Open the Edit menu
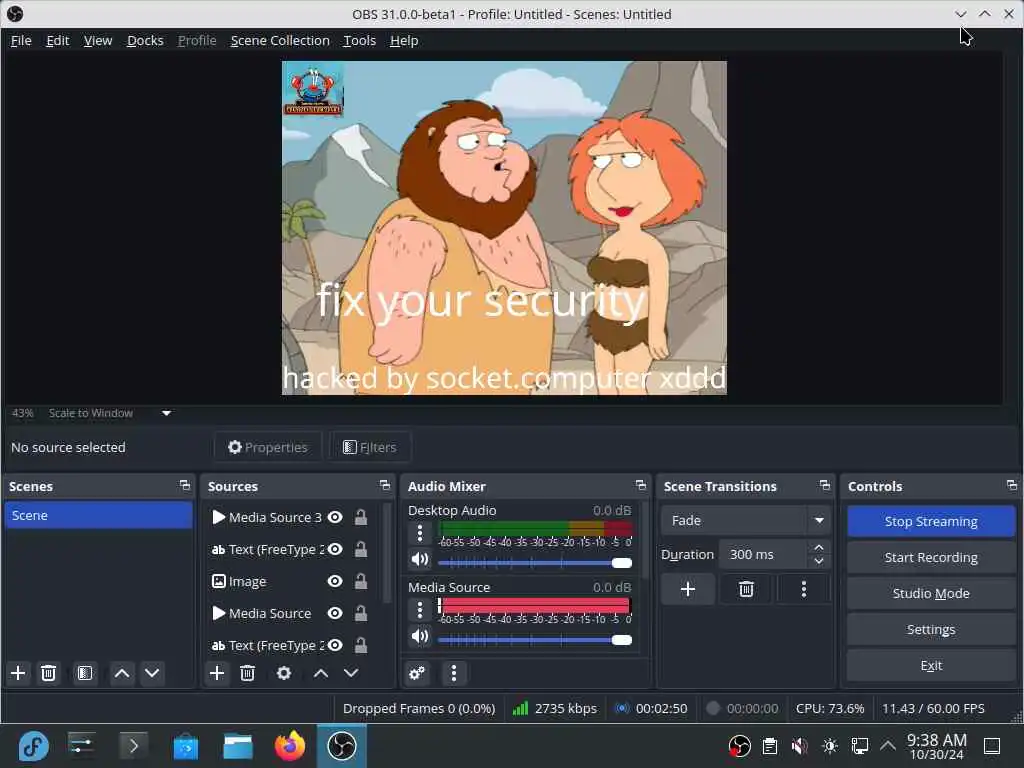Image resolution: width=1024 pixels, height=768 pixels. pos(57,40)
